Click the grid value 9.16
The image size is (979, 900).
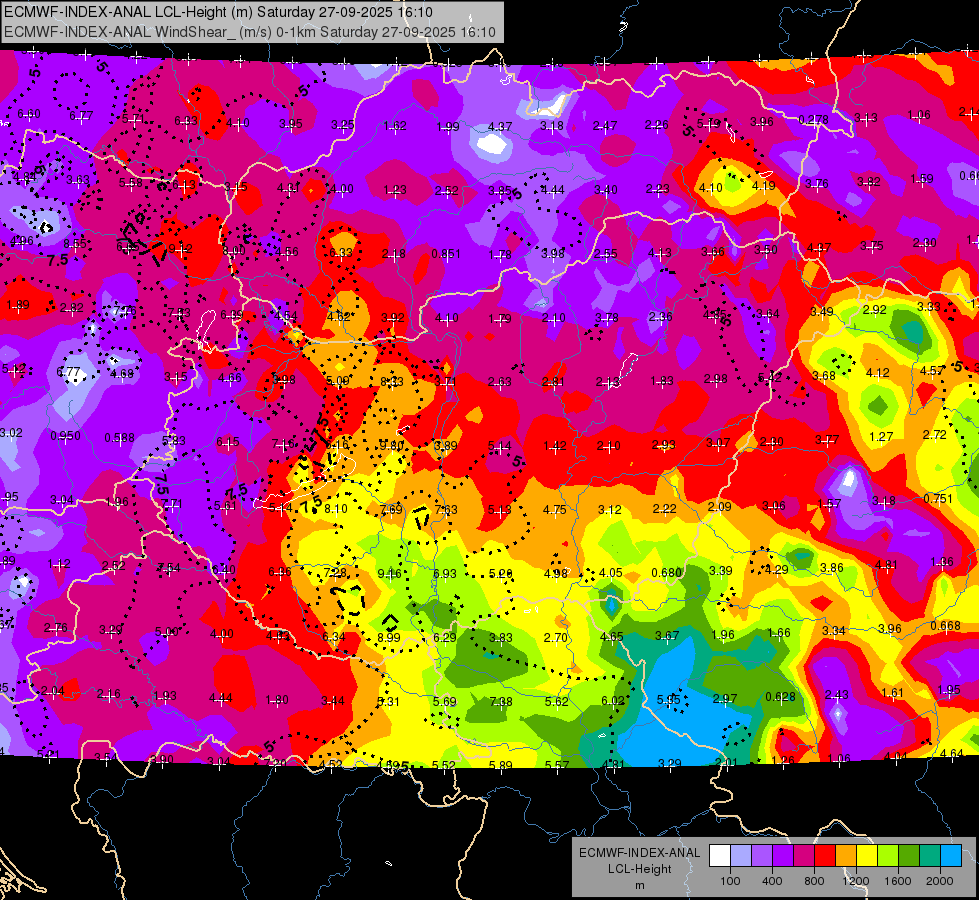390,573
